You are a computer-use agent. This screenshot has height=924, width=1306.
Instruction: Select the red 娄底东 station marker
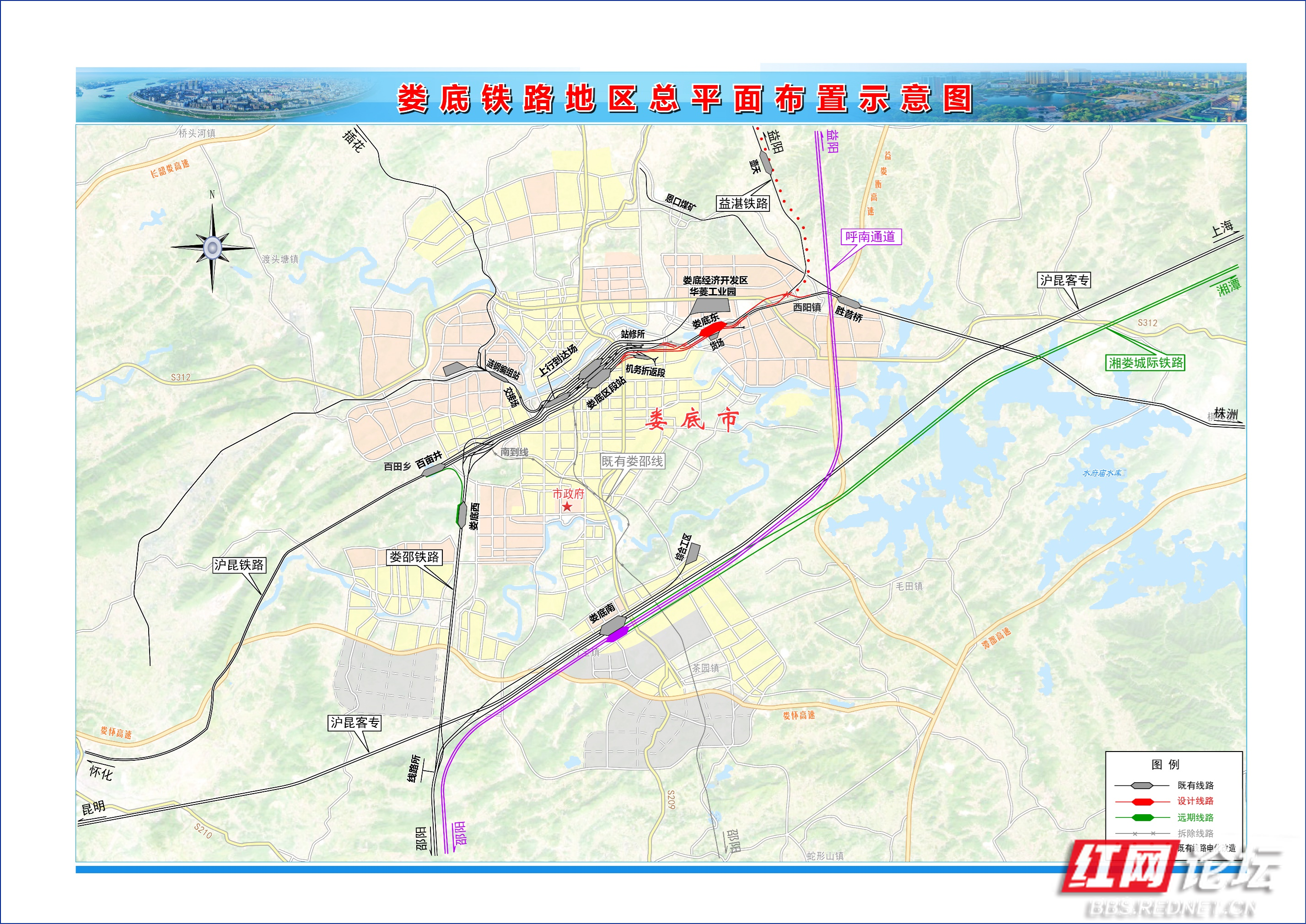point(713,328)
